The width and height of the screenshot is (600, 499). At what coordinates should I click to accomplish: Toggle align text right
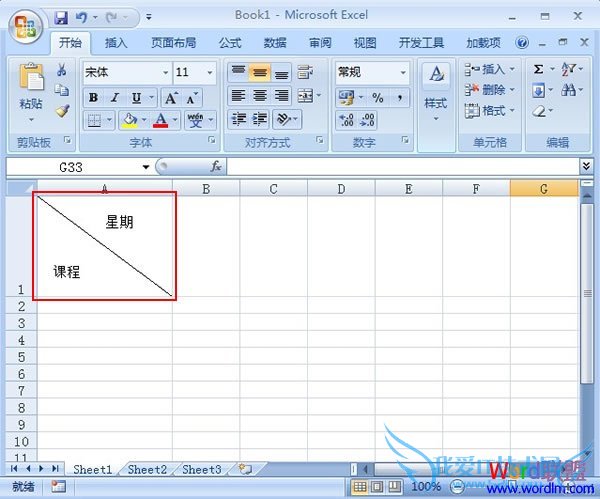(x=282, y=96)
